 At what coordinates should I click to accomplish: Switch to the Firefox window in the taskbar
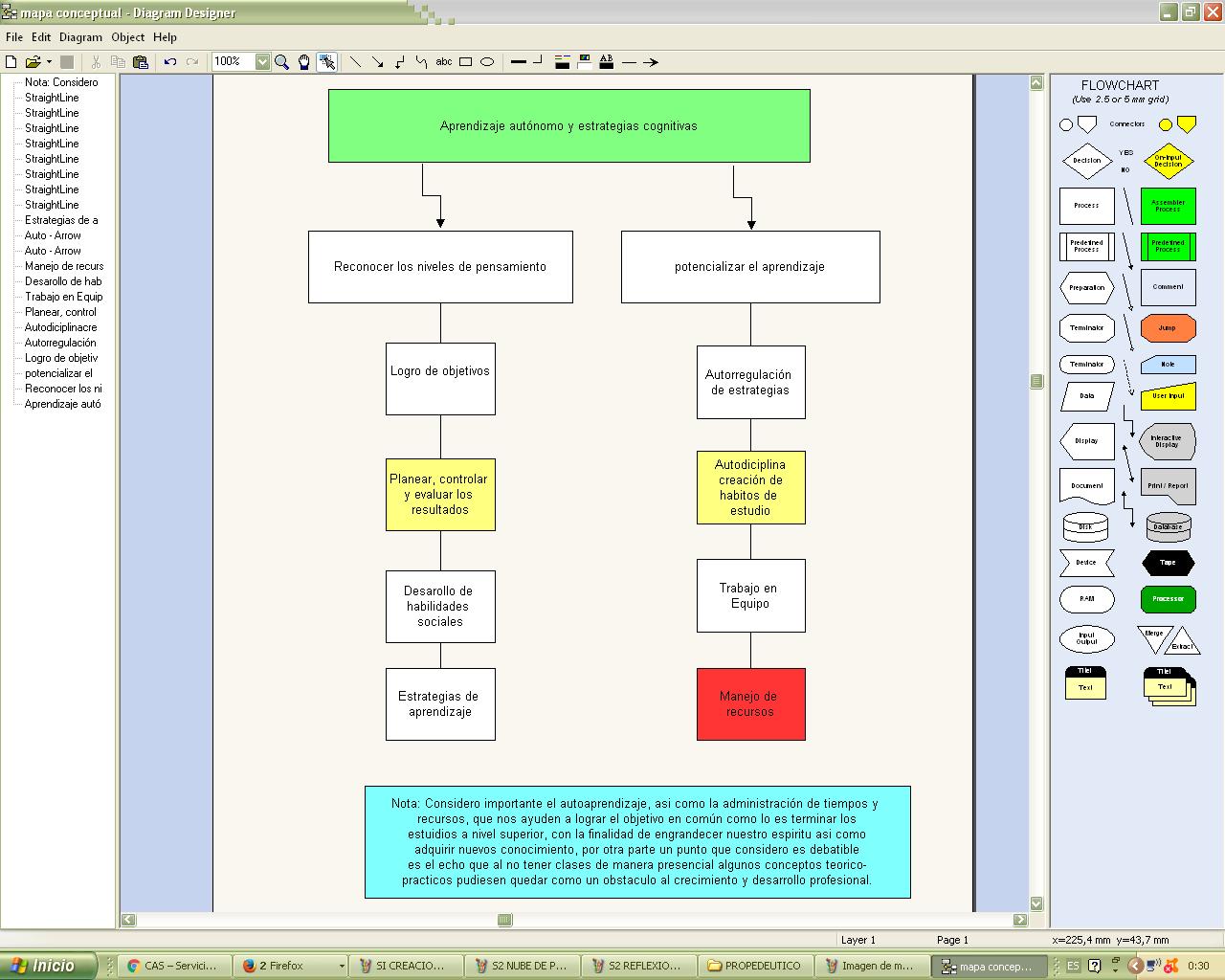[x=287, y=965]
